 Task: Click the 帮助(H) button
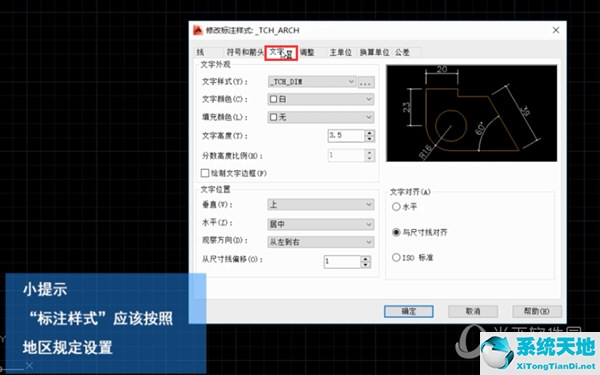[x=537, y=311]
